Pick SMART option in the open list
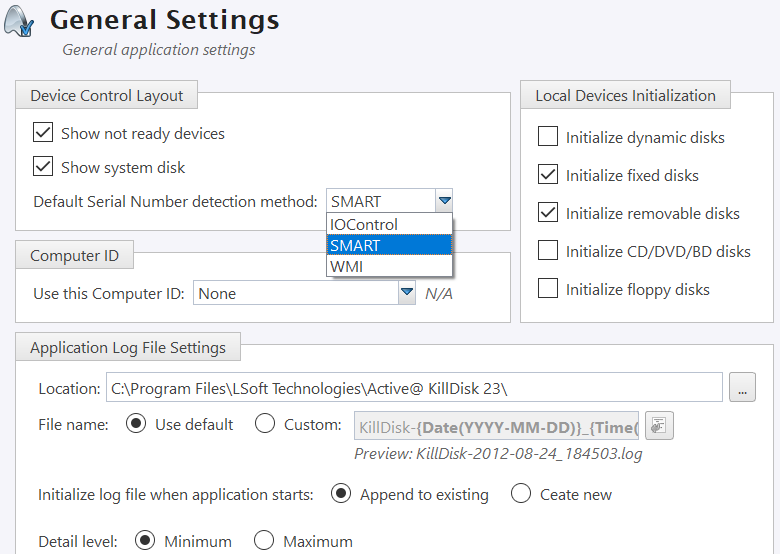Image resolution: width=780 pixels, height=554 pixels. [x=355, y=245]
